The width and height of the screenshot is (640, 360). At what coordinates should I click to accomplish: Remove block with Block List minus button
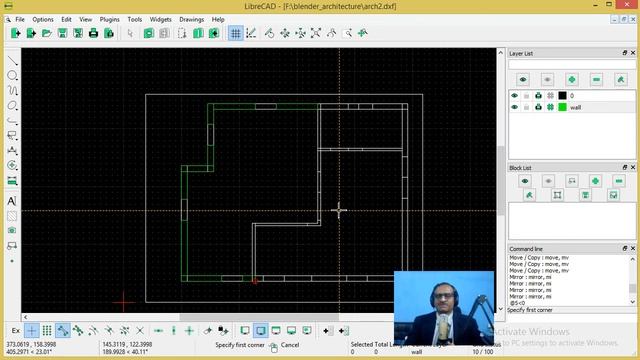coord(619,181)
